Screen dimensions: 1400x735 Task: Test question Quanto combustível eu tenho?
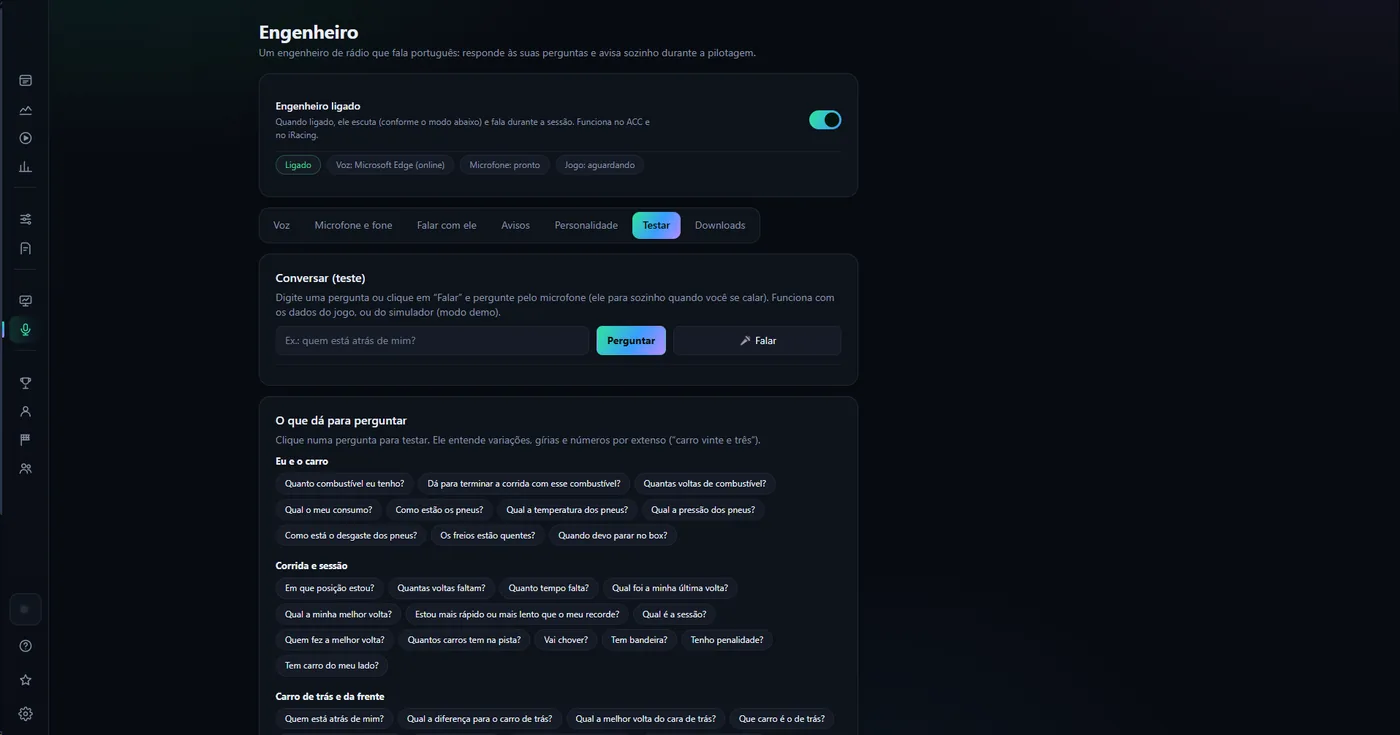pyautogui.click(x=344, y=484)
